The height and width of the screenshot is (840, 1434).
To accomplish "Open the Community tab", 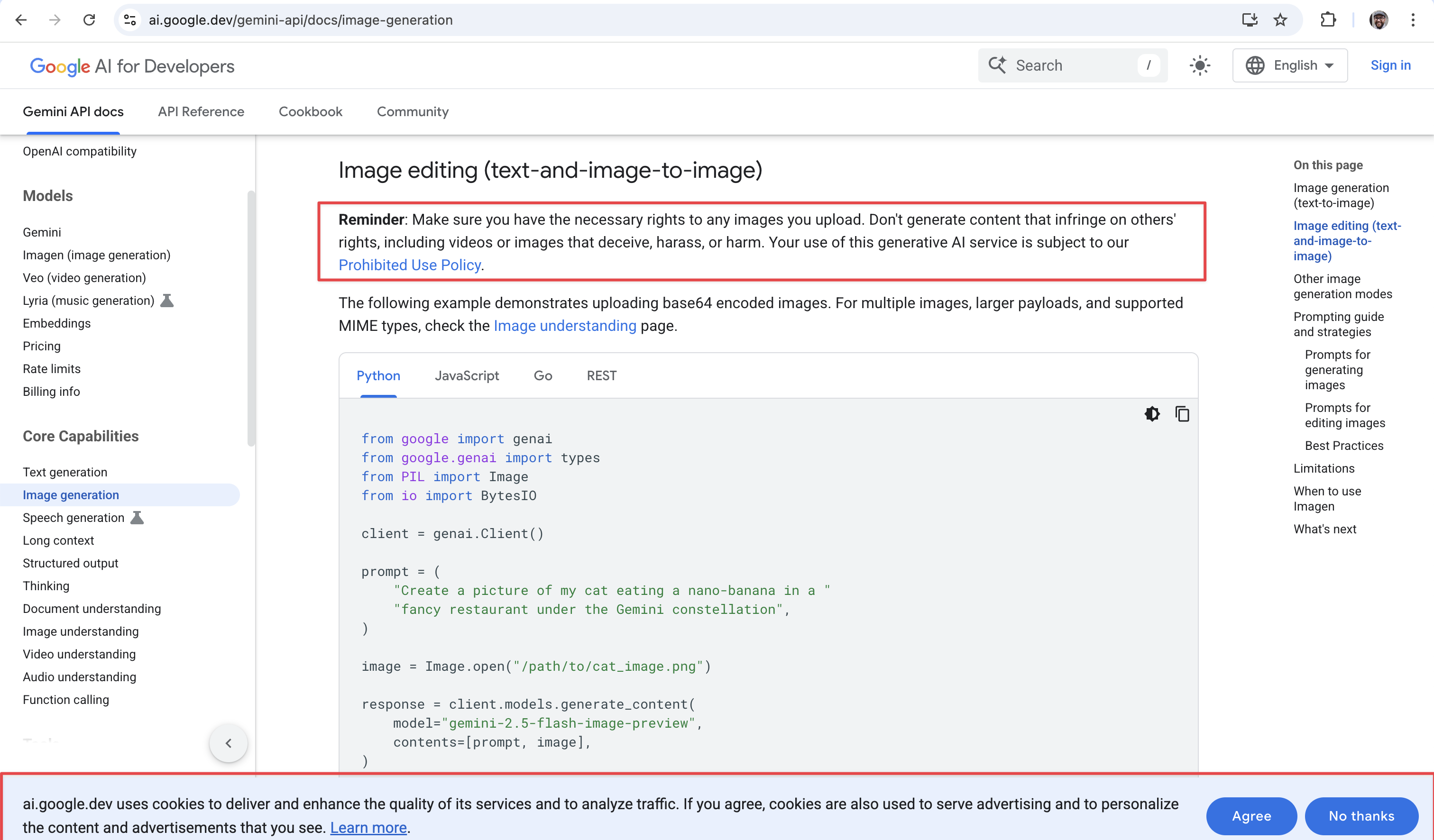I will [x=413, y=111].
